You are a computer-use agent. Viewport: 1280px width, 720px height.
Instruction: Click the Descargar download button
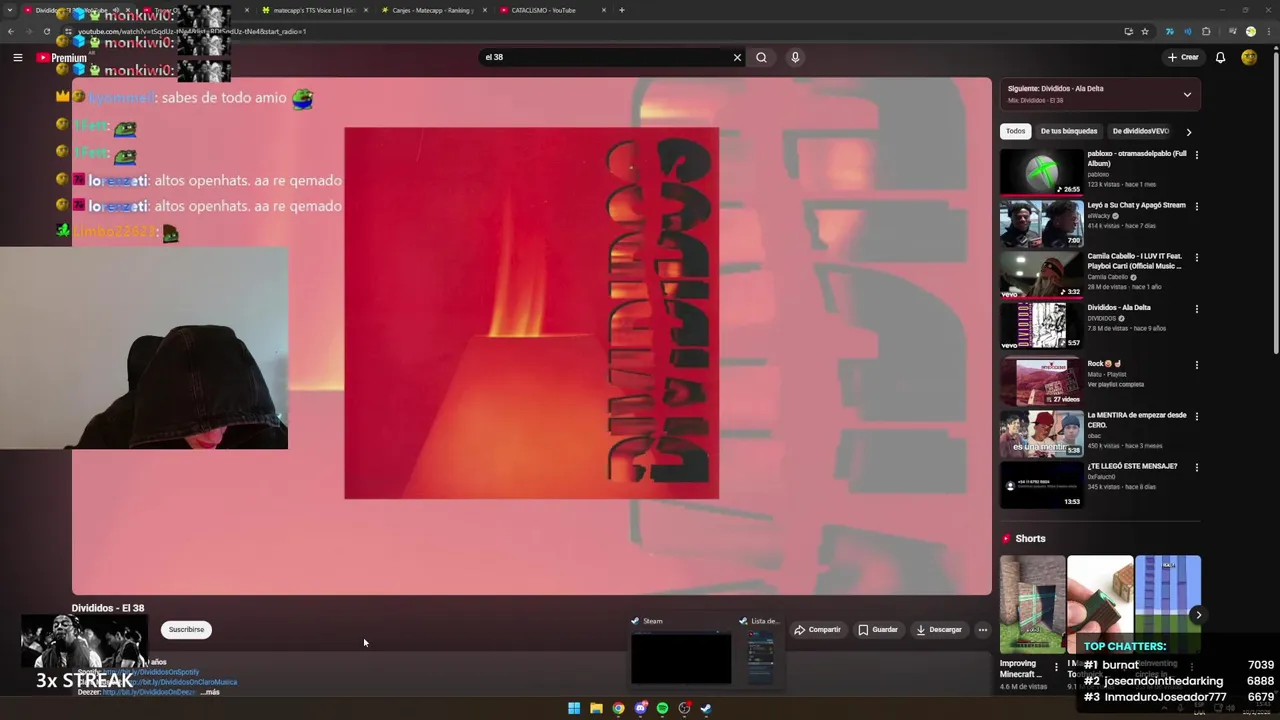point(939,630)
